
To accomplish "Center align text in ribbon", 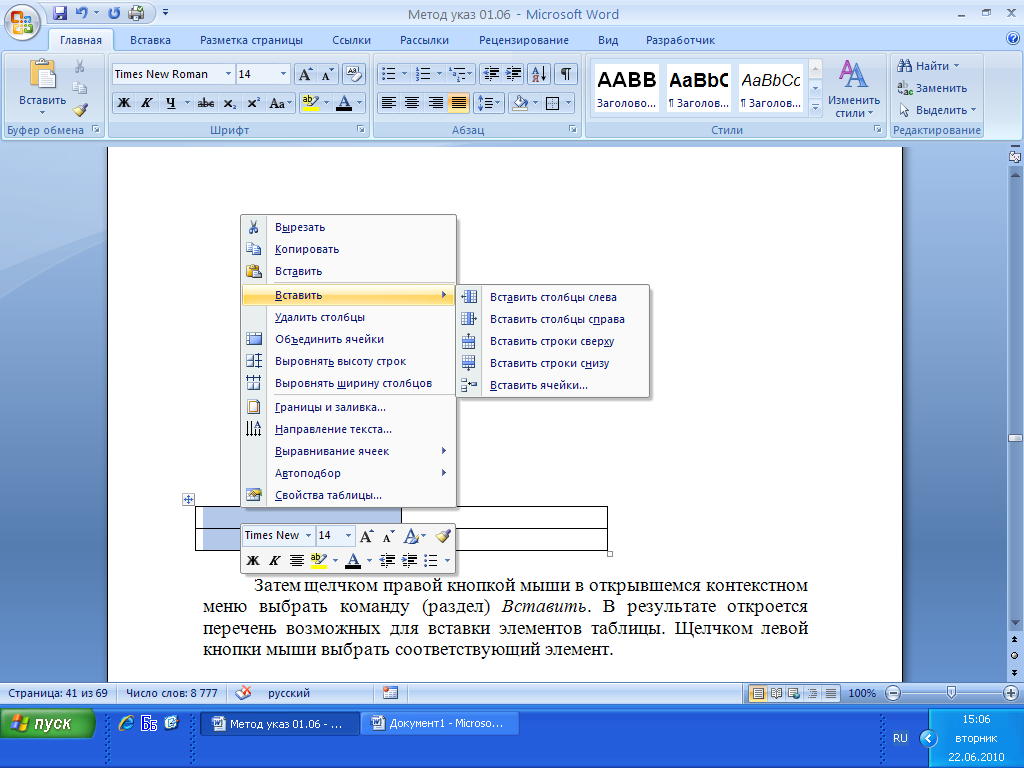I will pos(412,103).
